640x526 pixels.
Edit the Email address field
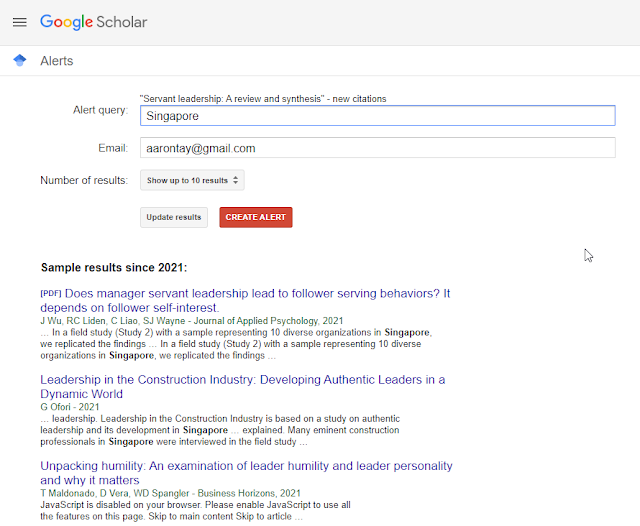(x=378, y=148)
